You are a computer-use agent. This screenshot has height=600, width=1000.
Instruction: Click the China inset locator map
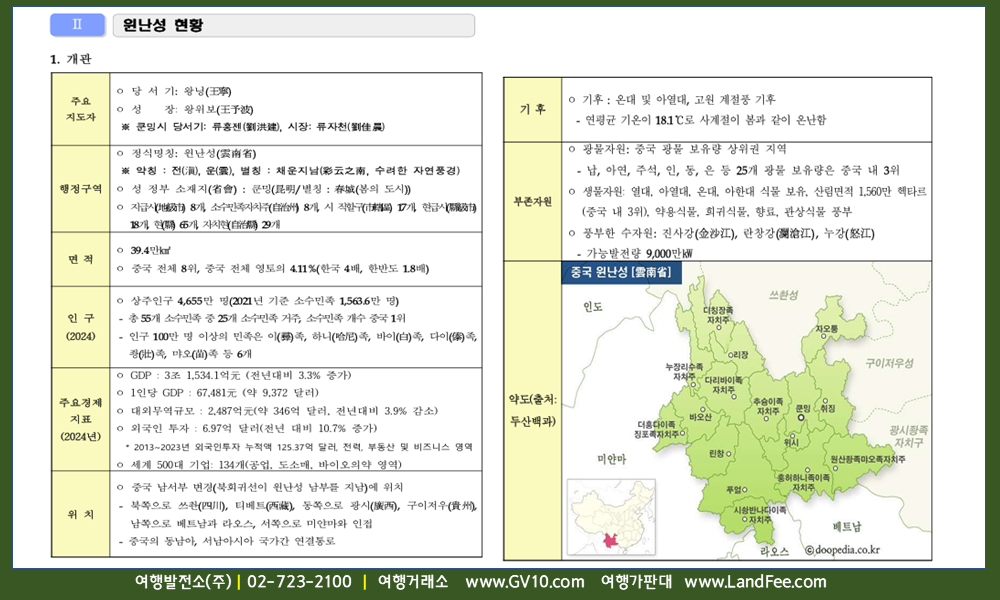click(x=611, y=517)
